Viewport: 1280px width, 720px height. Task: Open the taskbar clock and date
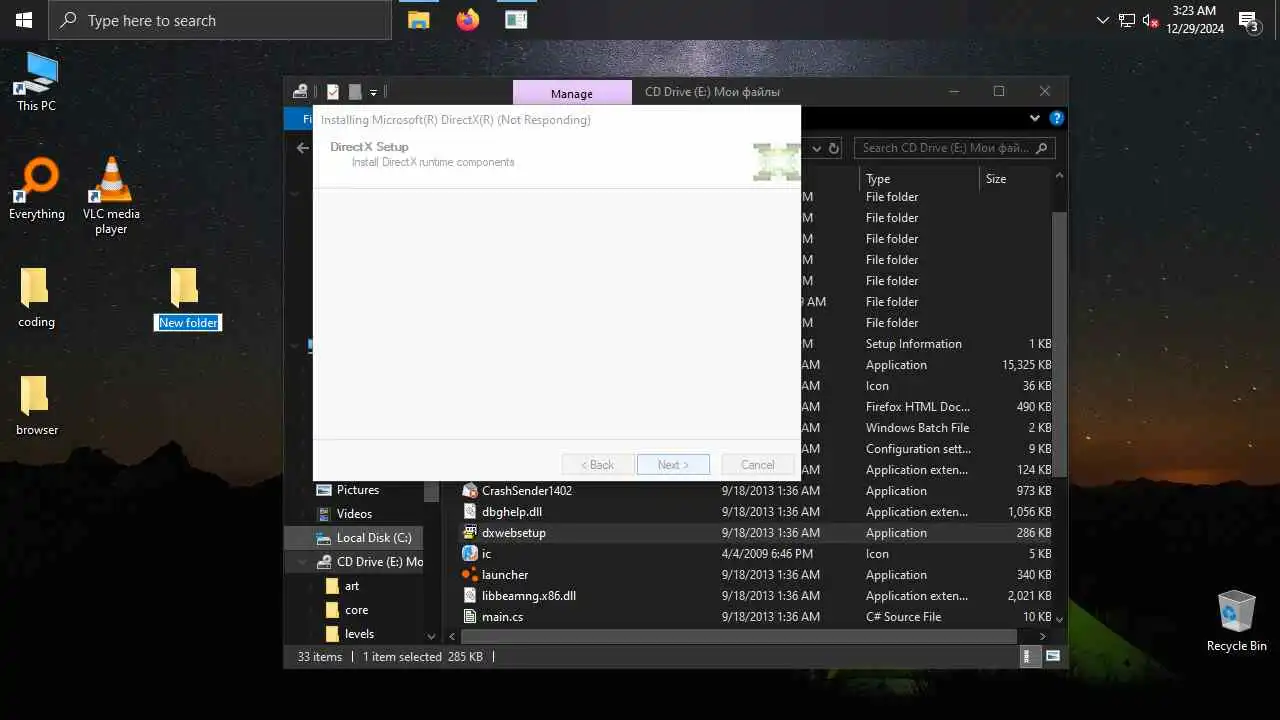(x=1195, y=20)
